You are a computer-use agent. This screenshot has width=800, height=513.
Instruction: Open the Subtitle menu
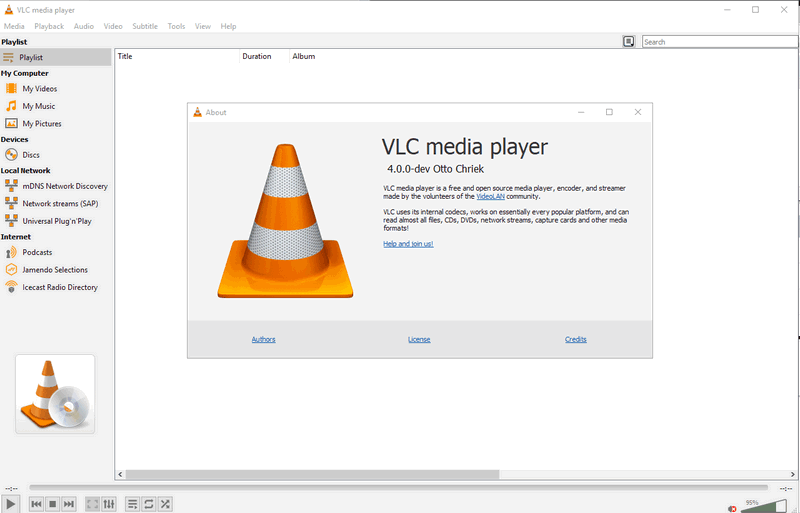[x=145, y=26]
